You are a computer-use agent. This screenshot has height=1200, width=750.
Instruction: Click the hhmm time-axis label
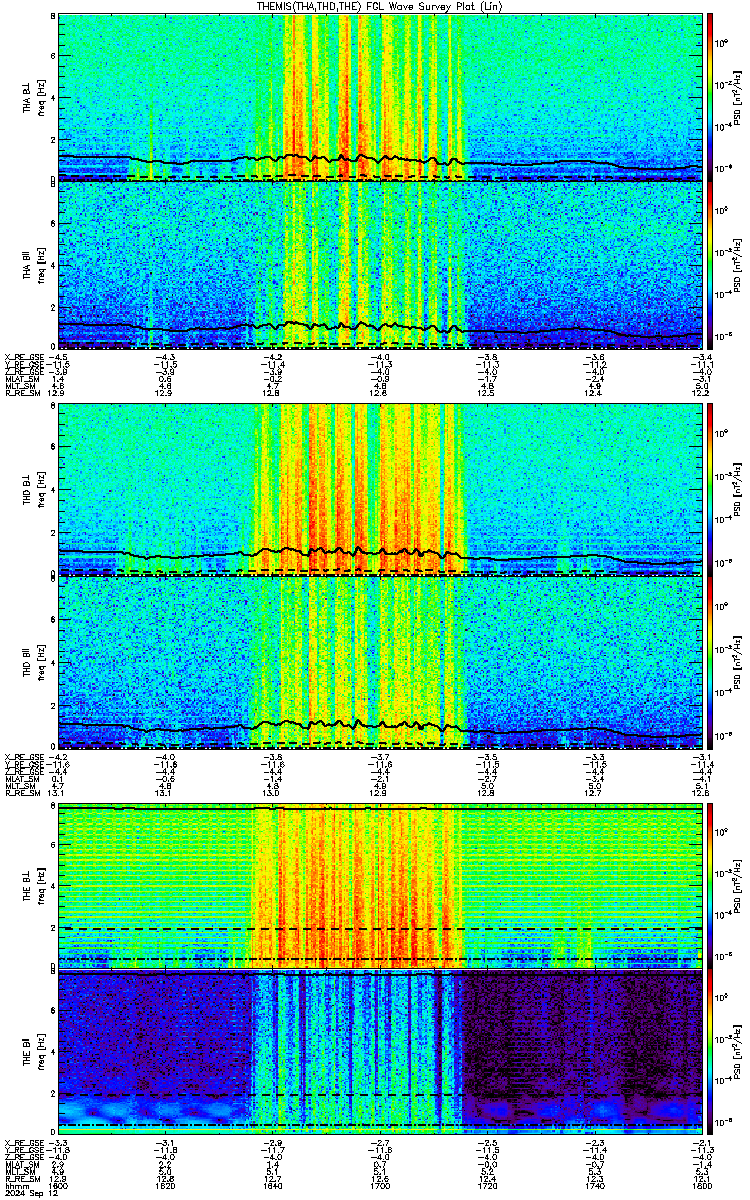pyautogui.click(x=17, y=1185)
